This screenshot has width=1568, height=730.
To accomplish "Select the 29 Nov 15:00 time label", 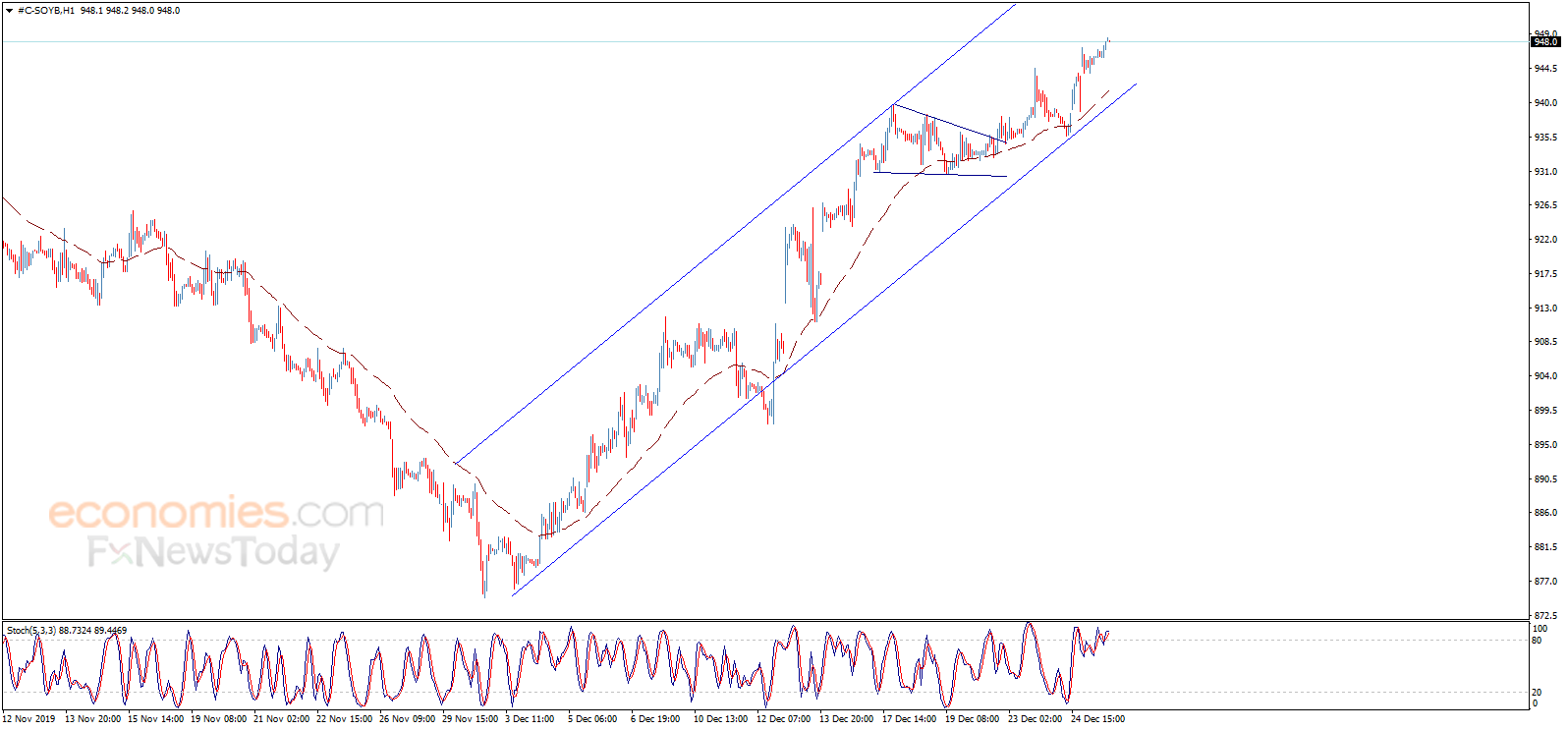I will coord(470,719).
